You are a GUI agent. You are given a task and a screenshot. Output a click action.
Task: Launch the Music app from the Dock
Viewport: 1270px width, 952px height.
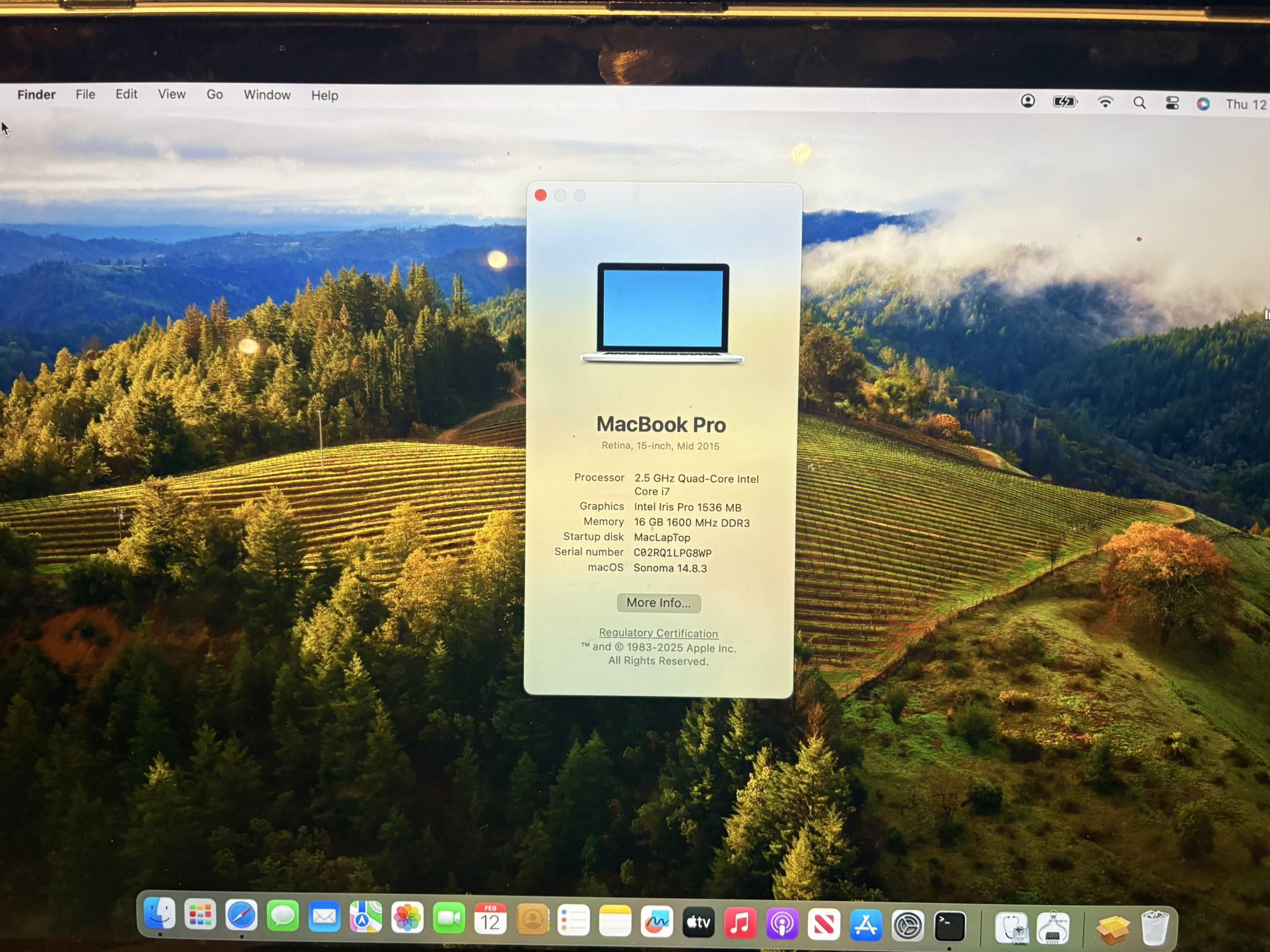pyautogui.click(x=740, y=923)
